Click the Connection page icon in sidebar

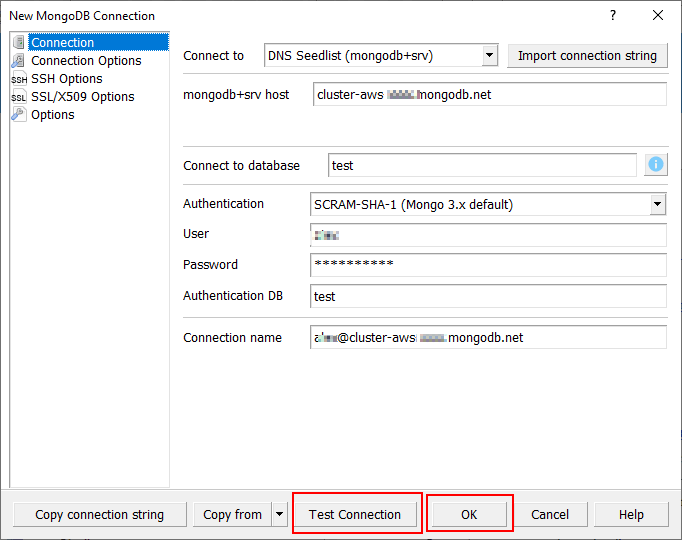coord(19,42)
